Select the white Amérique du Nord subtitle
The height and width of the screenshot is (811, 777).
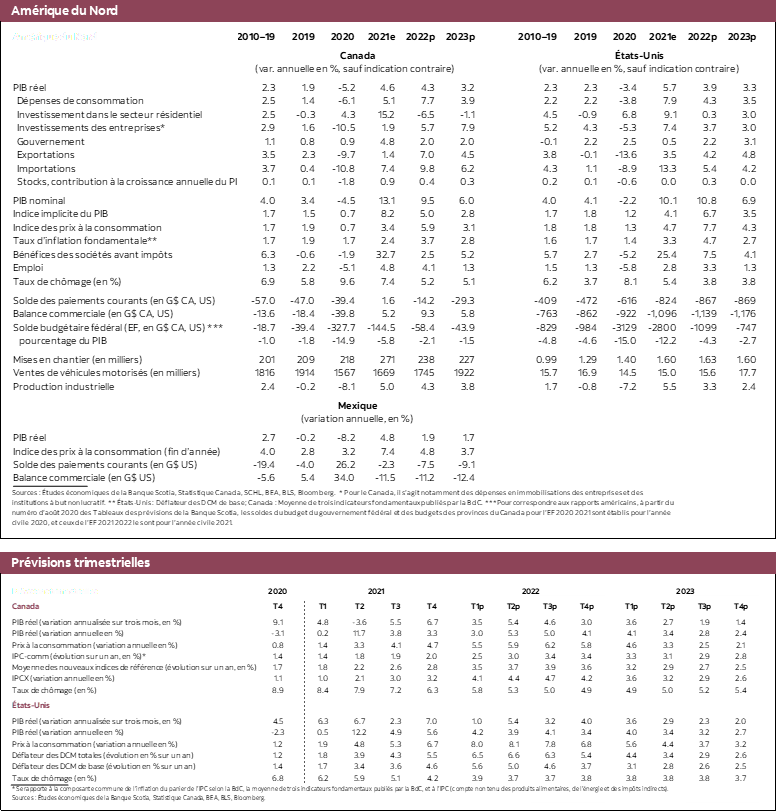pyautogui.click(x=55, y=37)
